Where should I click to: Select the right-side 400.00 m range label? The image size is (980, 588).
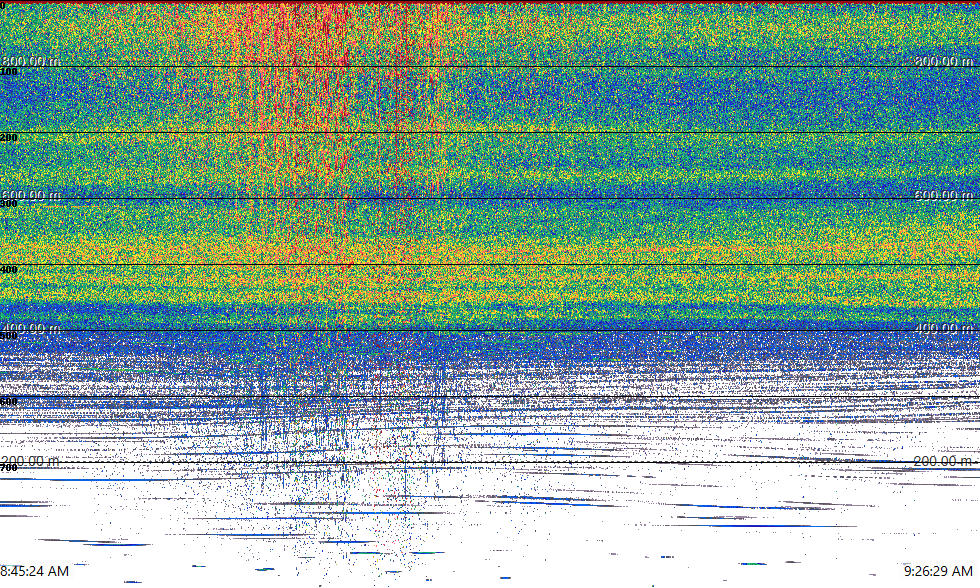[944, 327]
